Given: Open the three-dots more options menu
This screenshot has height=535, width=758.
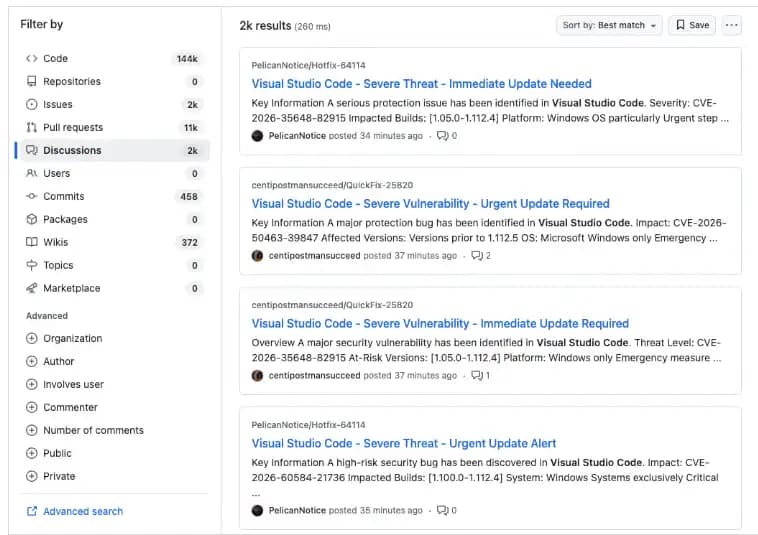Looking at the screenshot, I should pyautogui.click(x=731, y=25).
